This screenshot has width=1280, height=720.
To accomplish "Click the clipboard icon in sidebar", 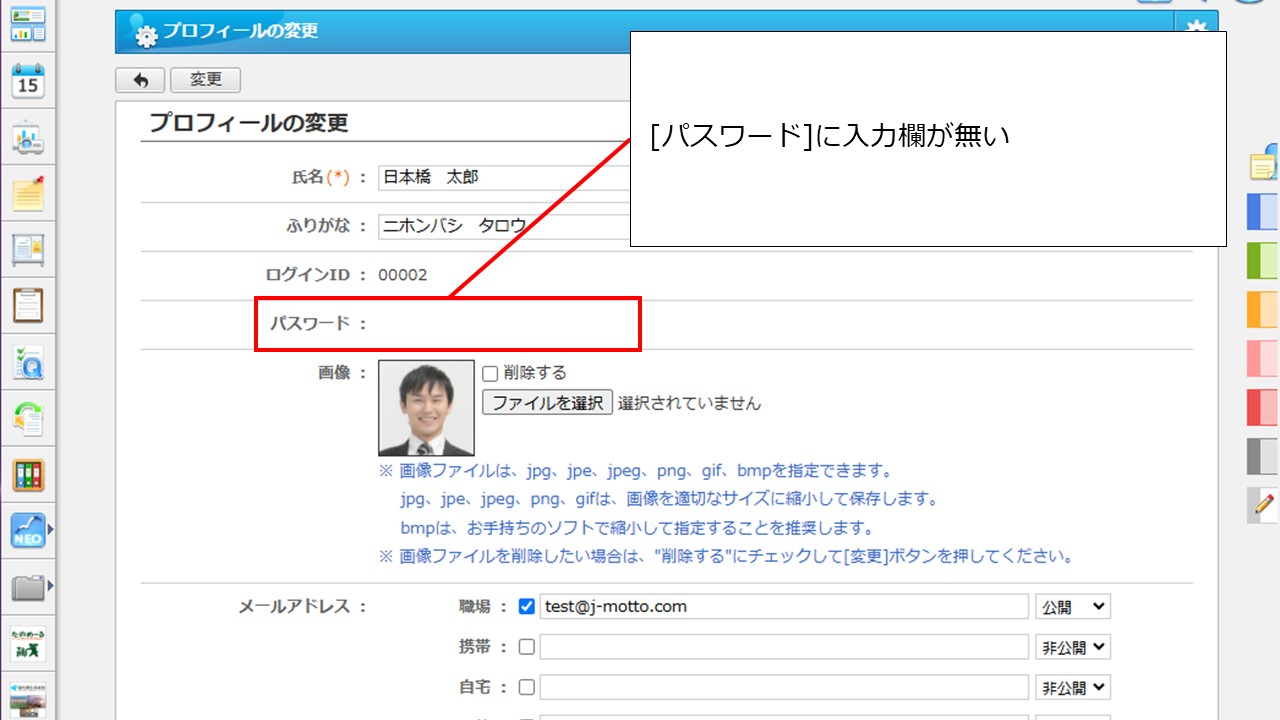I will click(28, 305).
